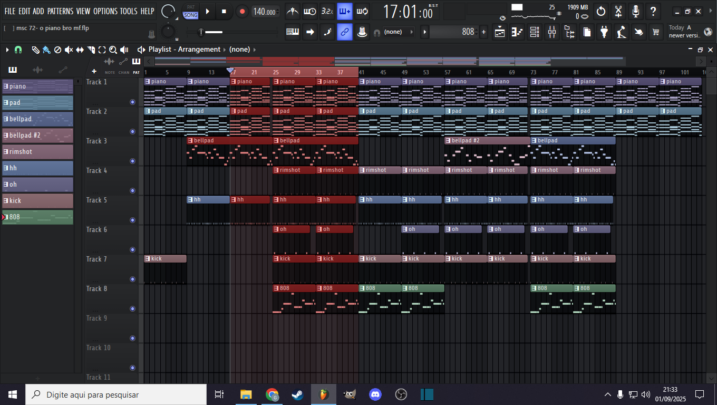
Task: Select the piano pattern in picker panel
Action: (x=37, y=86)
